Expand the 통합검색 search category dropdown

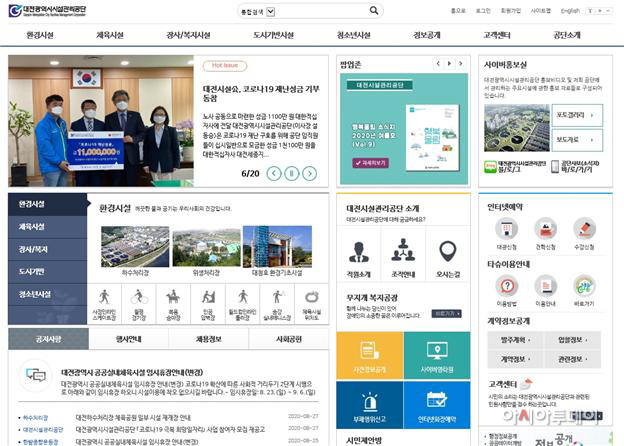(x=271, y=12)
